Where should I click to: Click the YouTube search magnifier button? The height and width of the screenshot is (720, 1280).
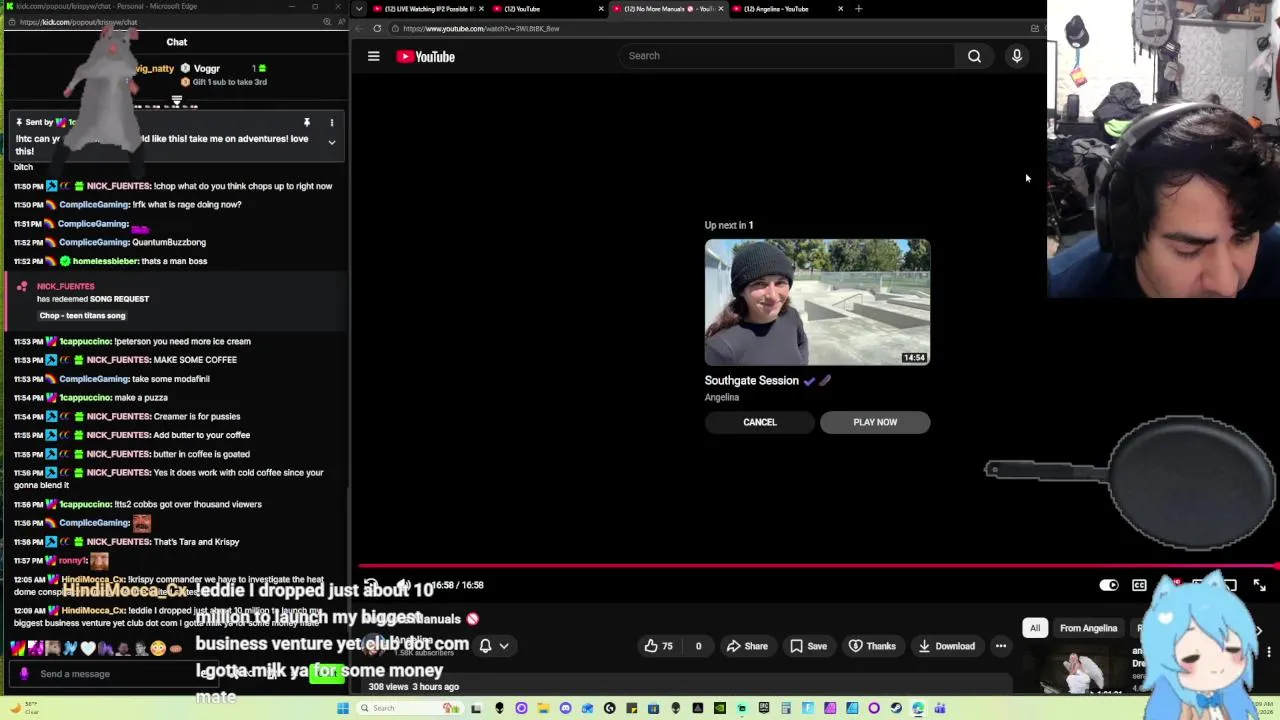(x=974, y=56)
